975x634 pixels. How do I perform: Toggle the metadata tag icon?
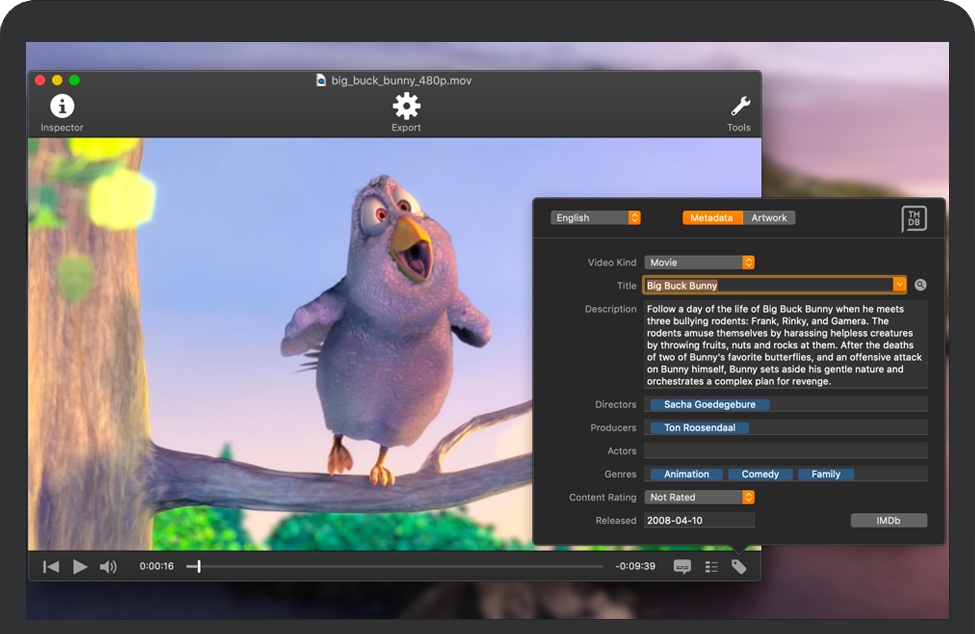(x=739, y=567)
